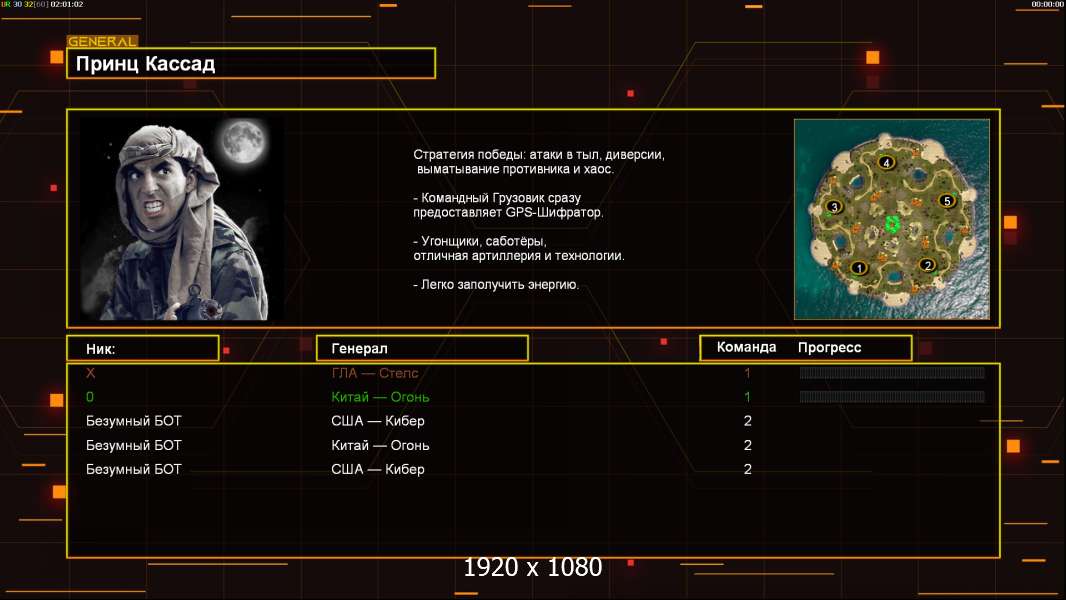Click the green center marker on the map

click(892, 224)
